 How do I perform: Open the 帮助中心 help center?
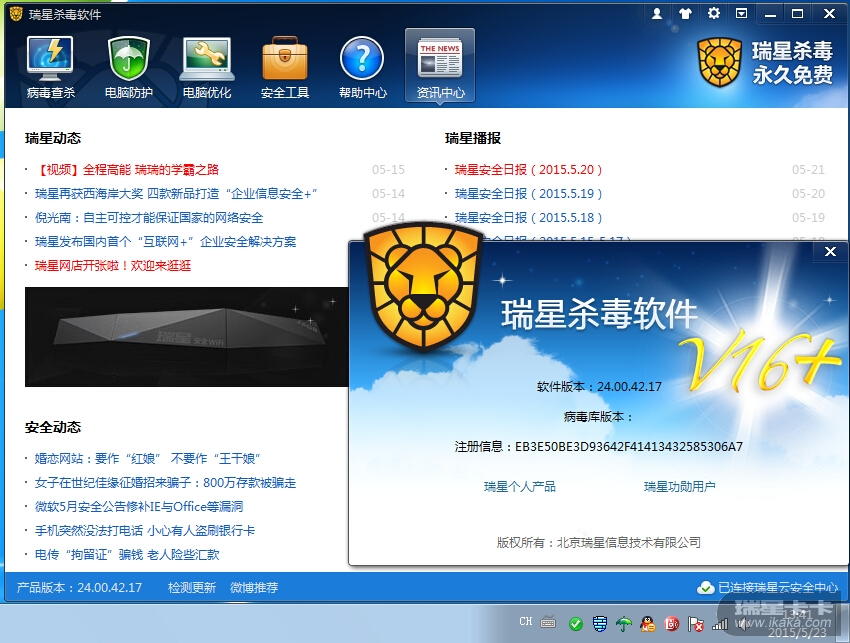click(x=363, y=68)
